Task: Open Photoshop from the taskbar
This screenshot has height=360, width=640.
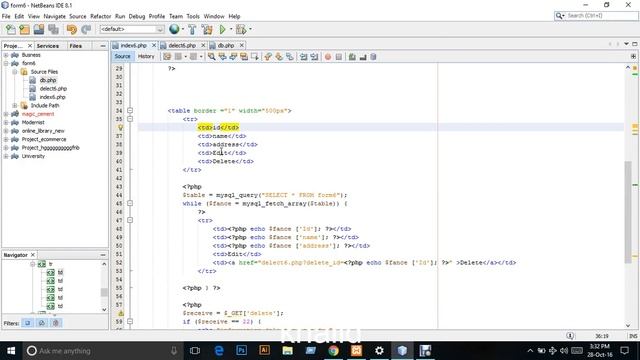Action: (241, 351)
